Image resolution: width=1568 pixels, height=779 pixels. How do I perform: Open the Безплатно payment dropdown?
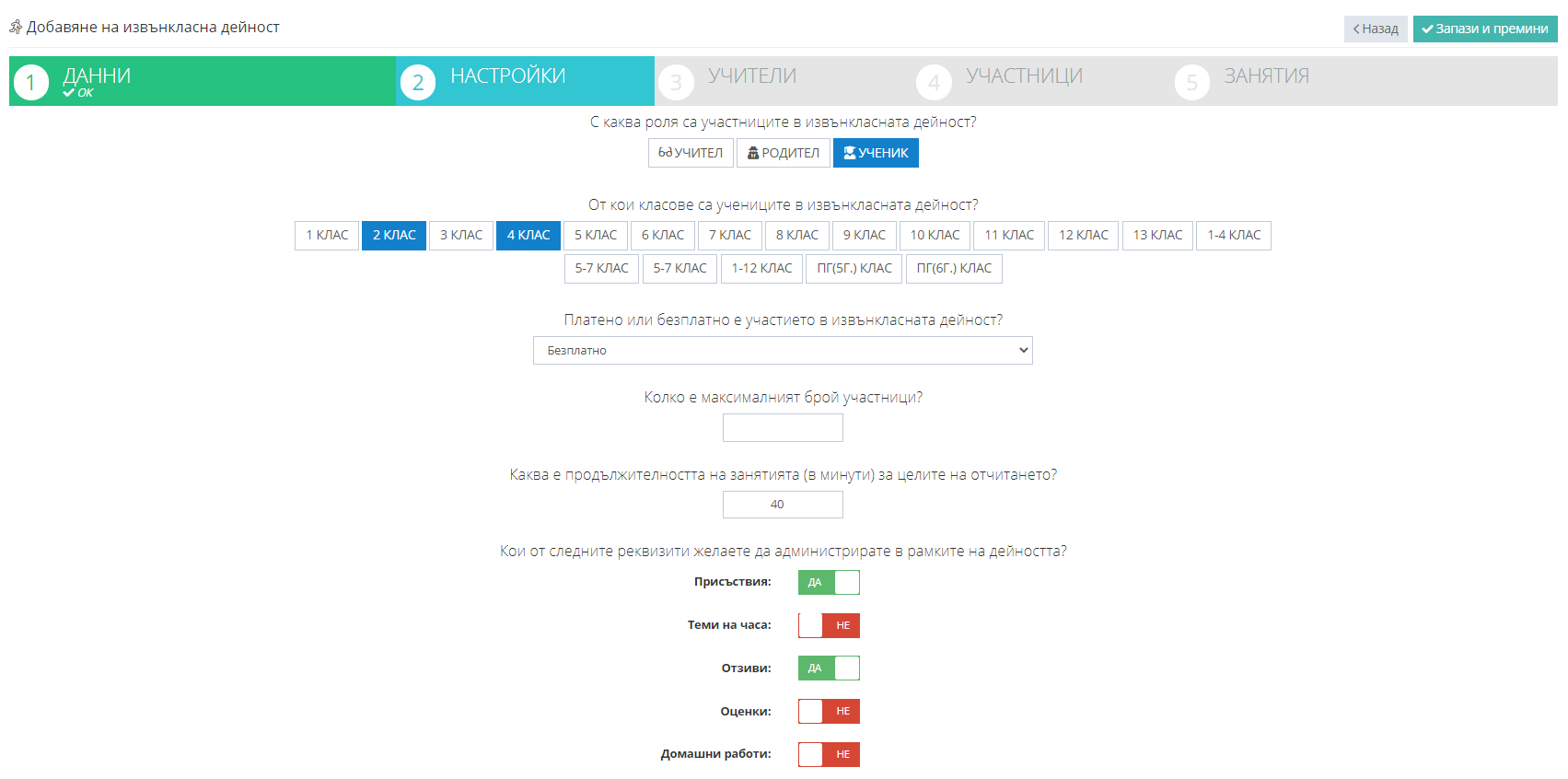[x=783, y=350]
